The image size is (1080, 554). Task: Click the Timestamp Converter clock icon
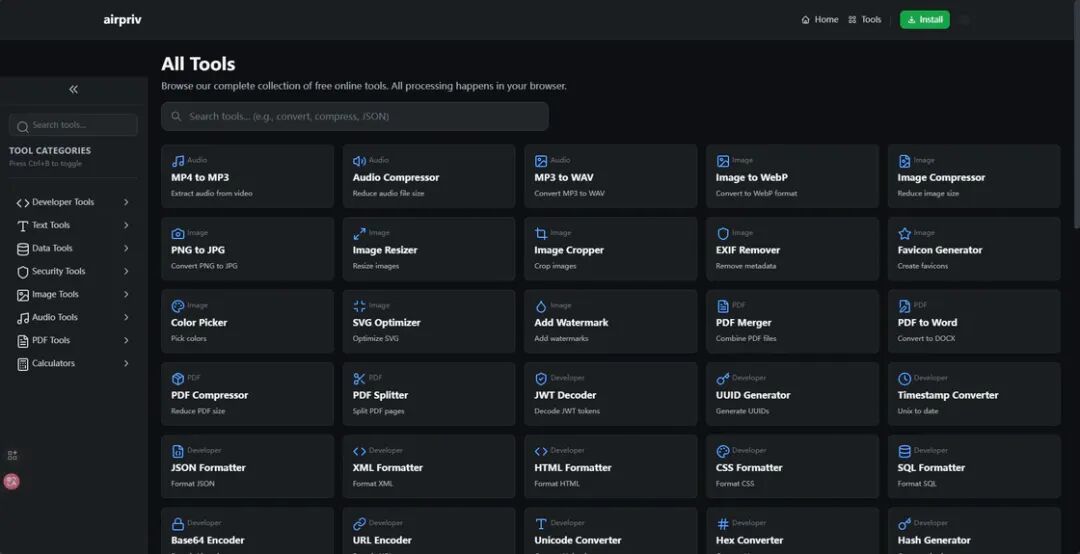pyautogui.click(x=904, y=379)
